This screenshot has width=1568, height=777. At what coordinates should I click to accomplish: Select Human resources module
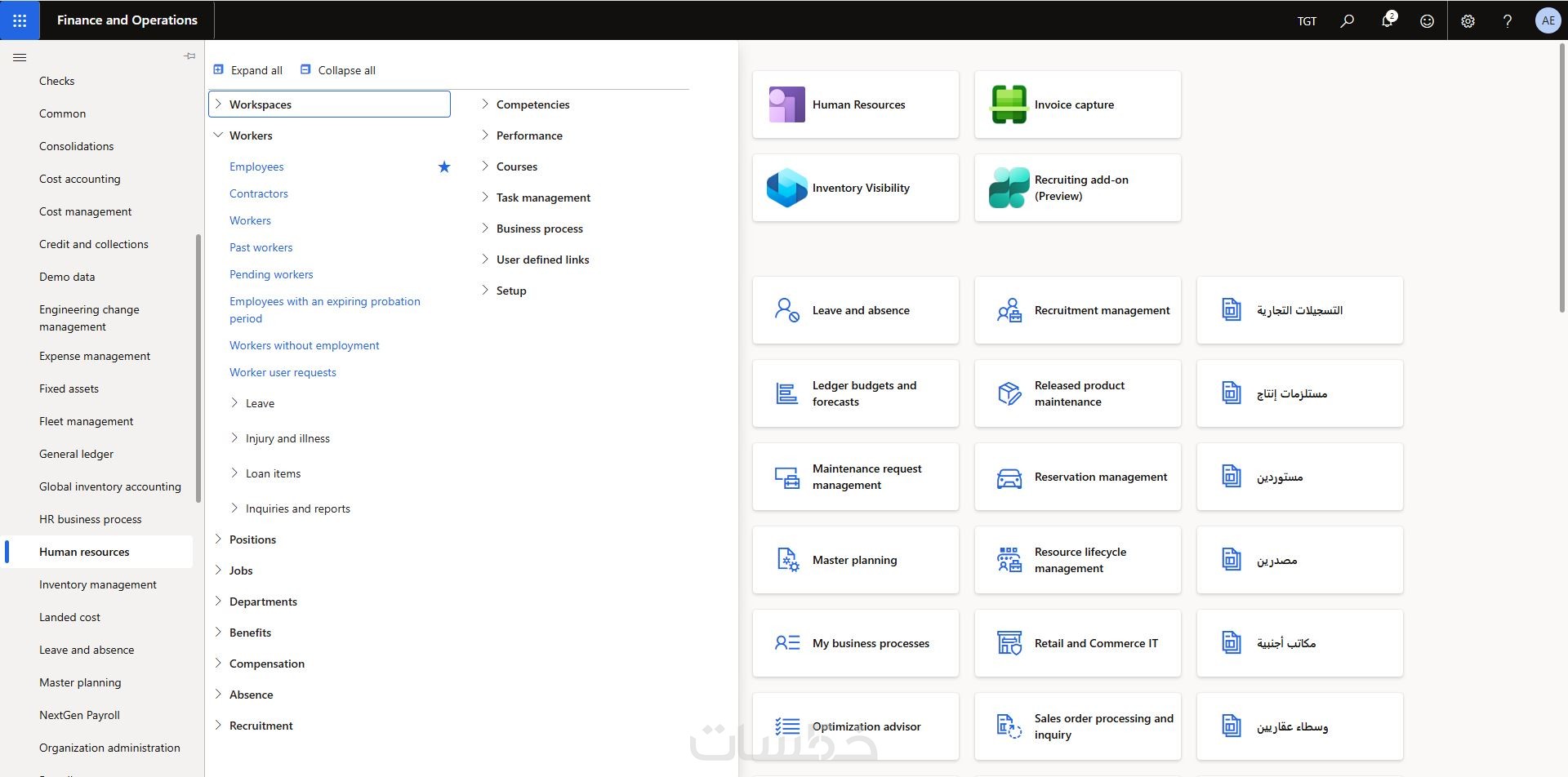coord(84,552)
